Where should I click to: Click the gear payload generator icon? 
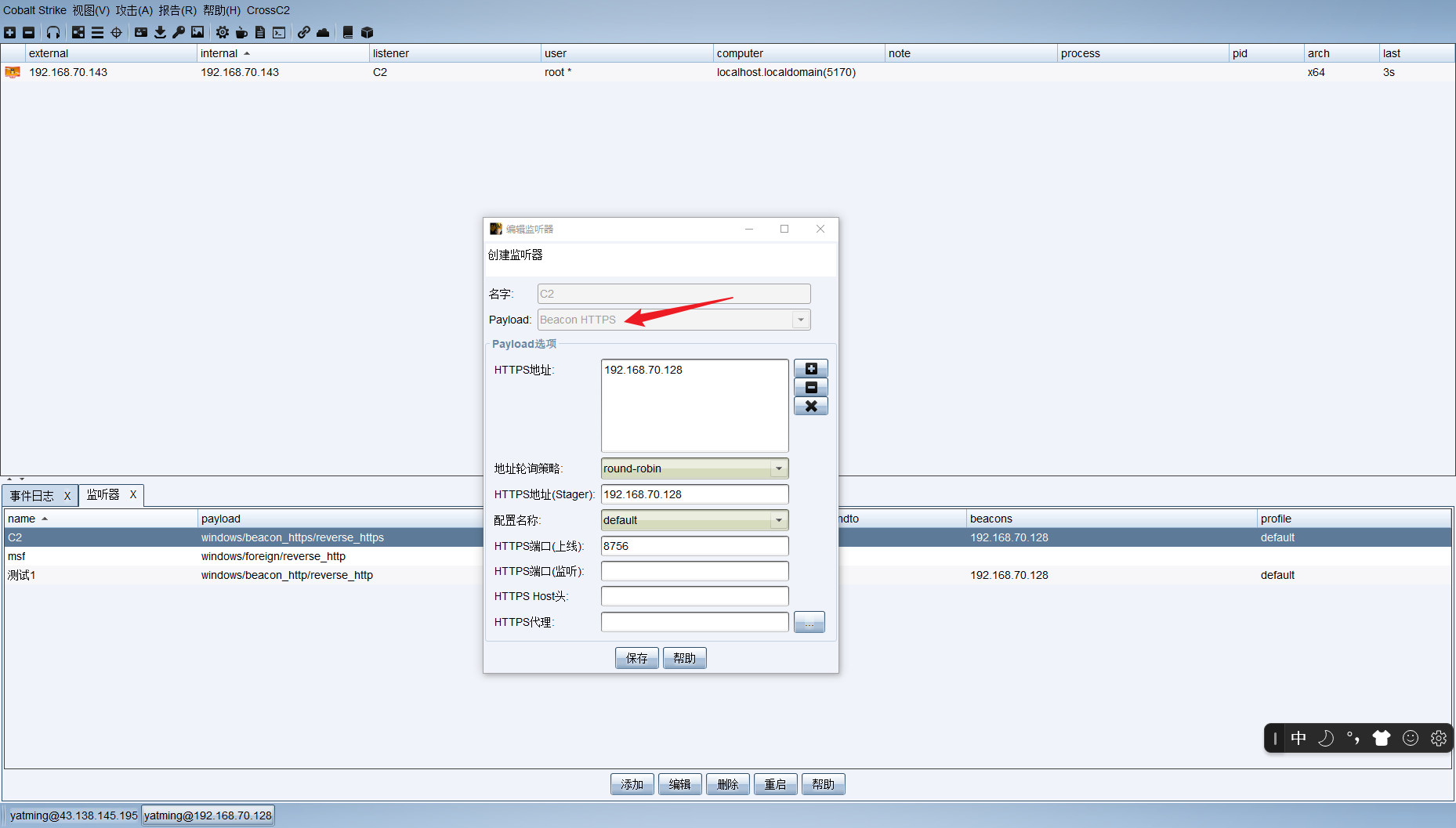(223, 32)
